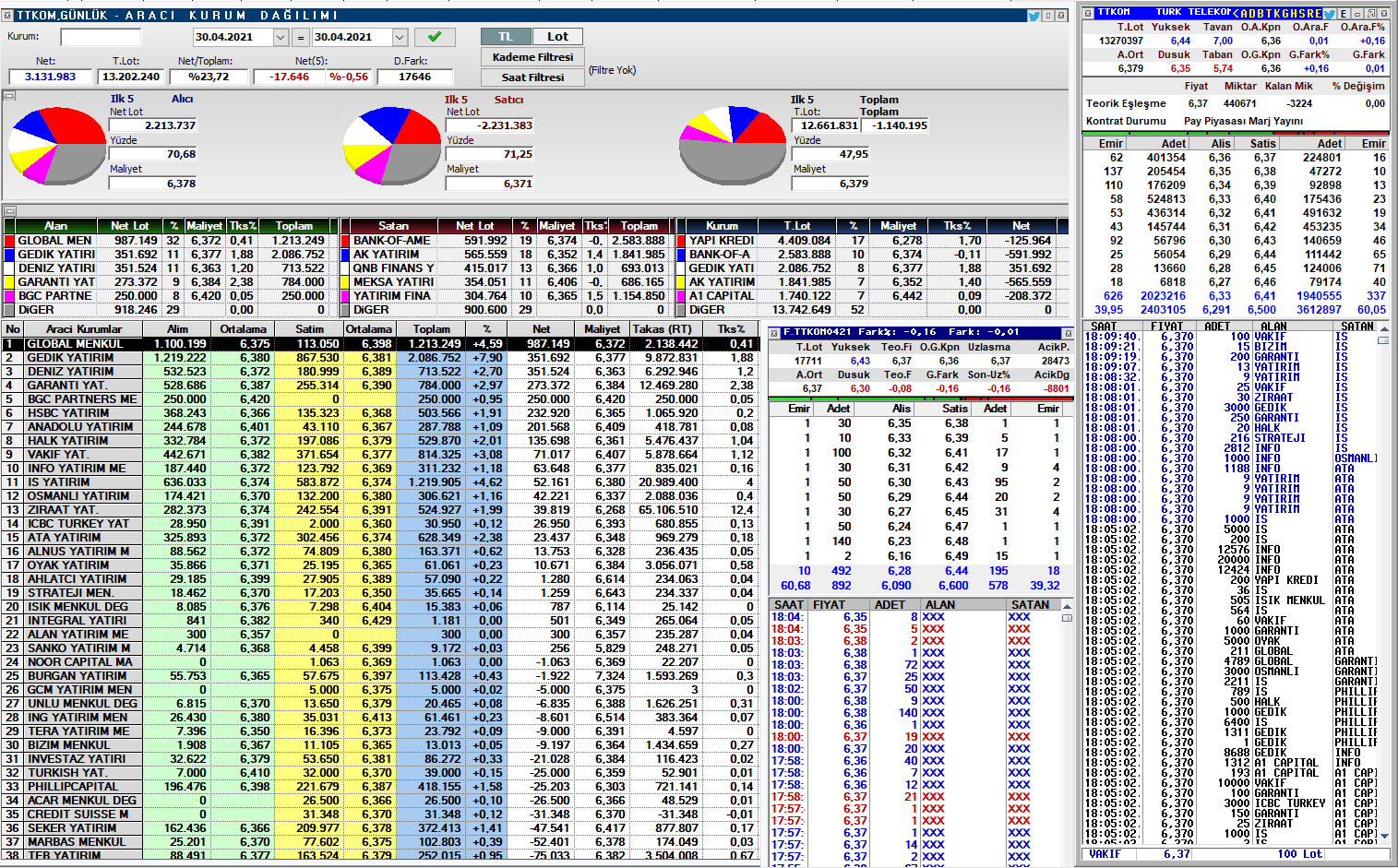Click the small icon at left of F_TTKOM0421 title
The image size is (1398, 868).
click(x=774, y=332)
